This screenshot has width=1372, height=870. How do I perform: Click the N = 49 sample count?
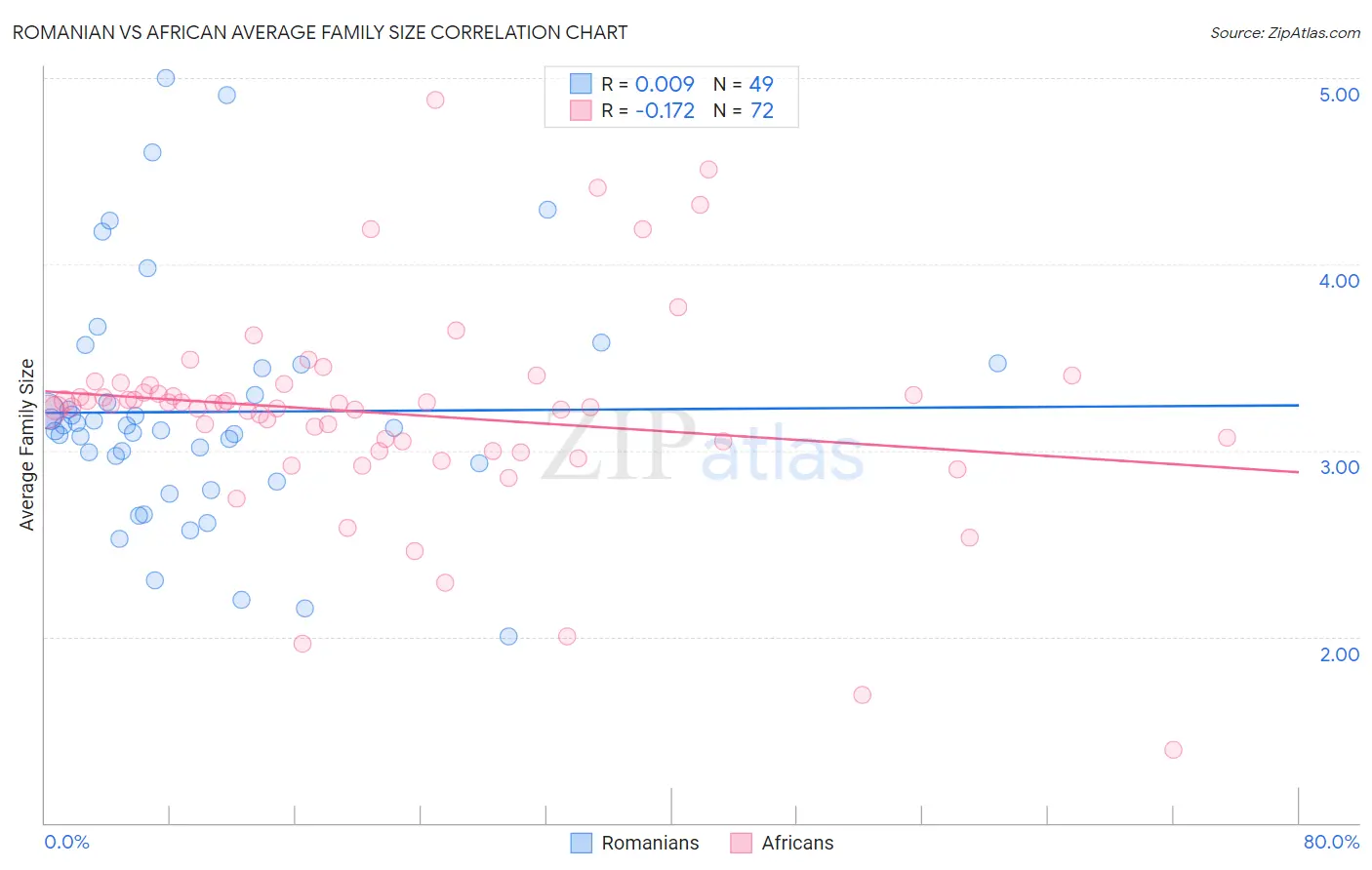coord(744,84)
